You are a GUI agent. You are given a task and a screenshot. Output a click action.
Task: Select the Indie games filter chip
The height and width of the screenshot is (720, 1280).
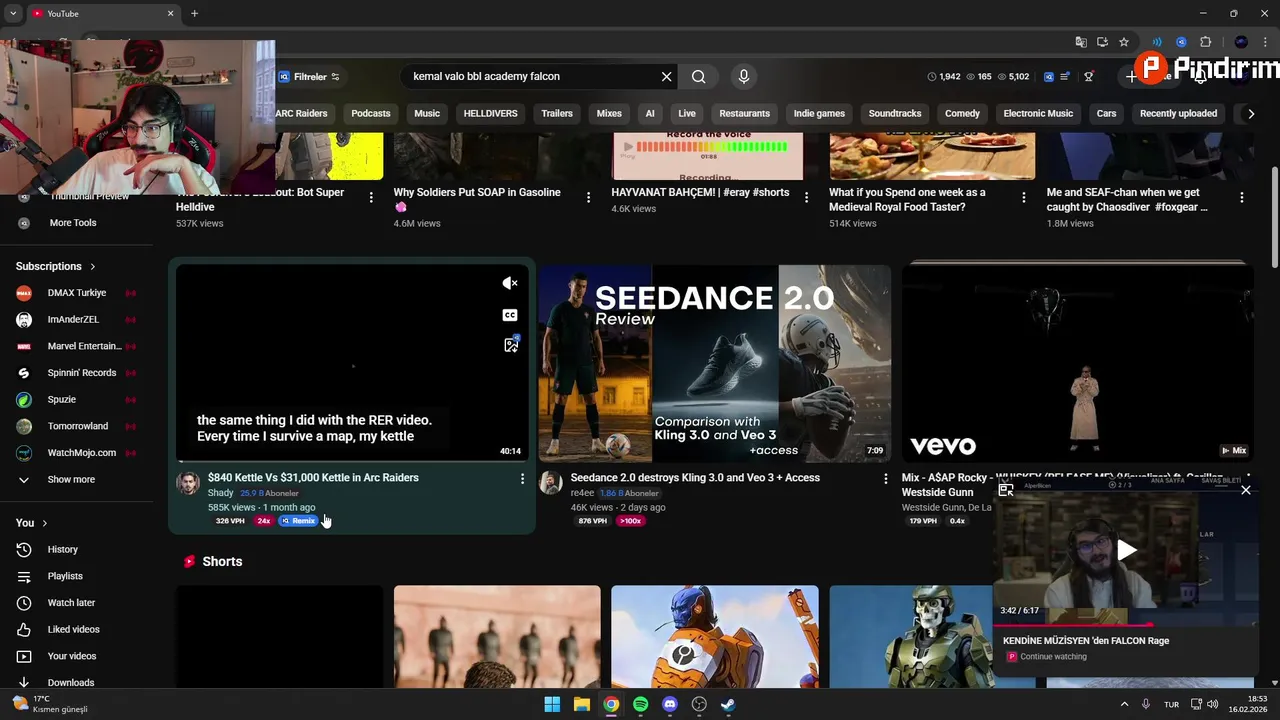click(x=819, y=113)
